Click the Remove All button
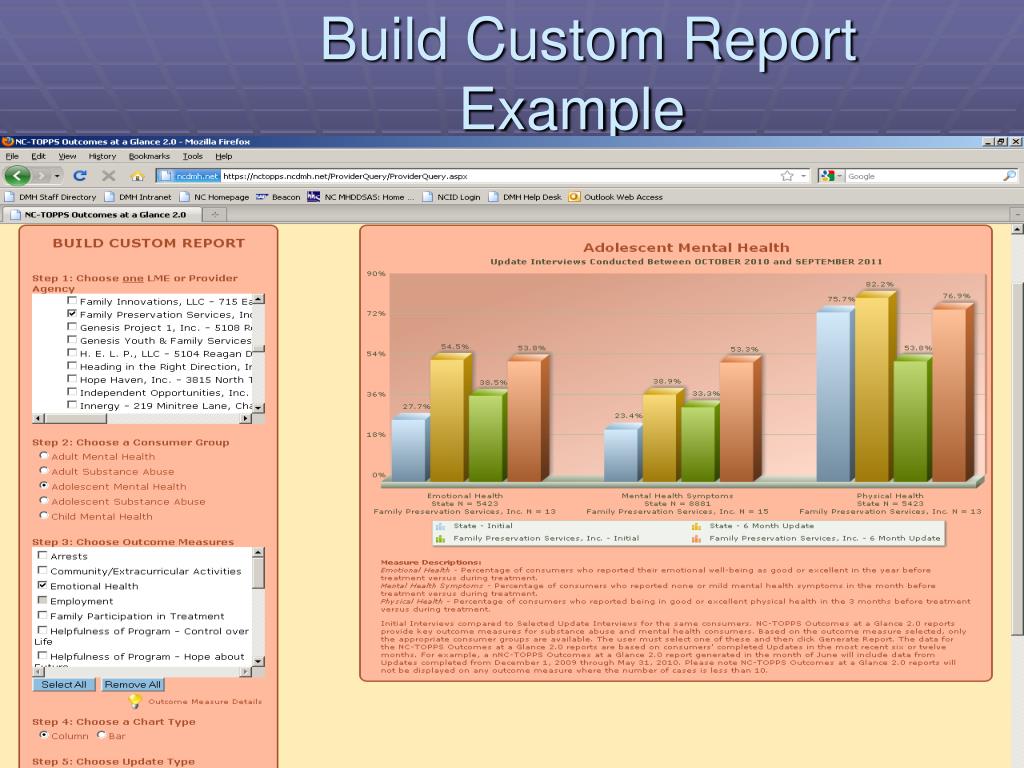Image resolution: width=1024 pixels, height=768 pixels. (x=133, y=684)
